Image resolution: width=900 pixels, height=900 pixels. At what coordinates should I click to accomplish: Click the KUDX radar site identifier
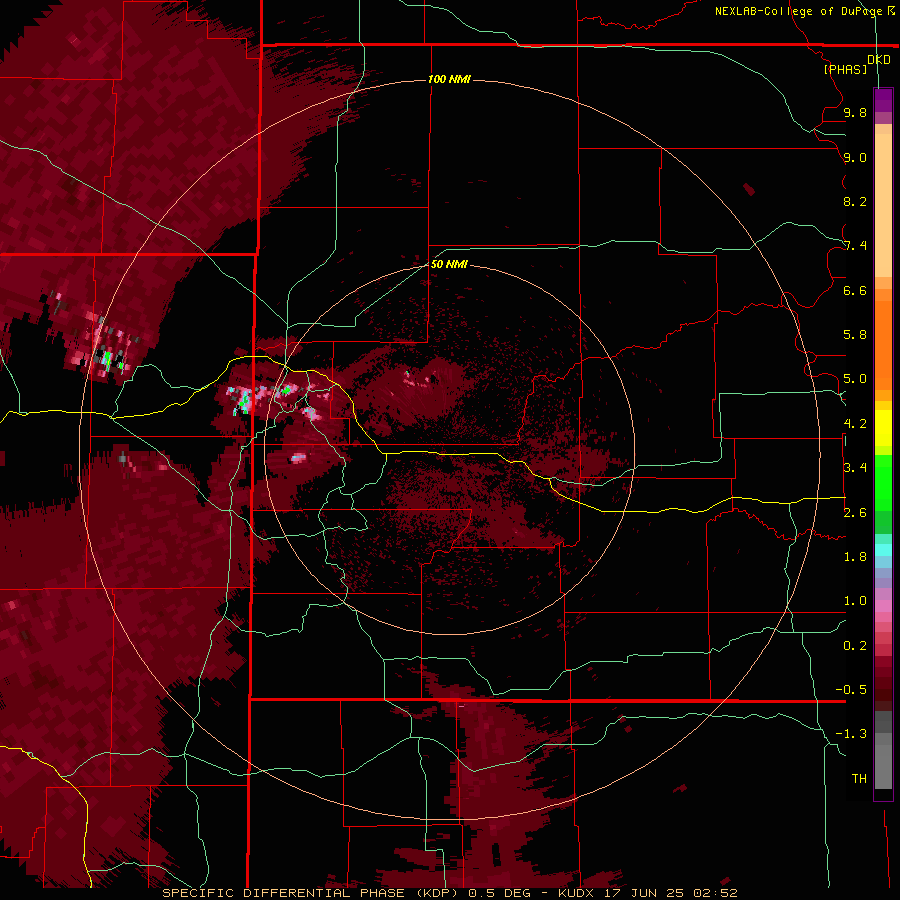[x=577, y=893]
